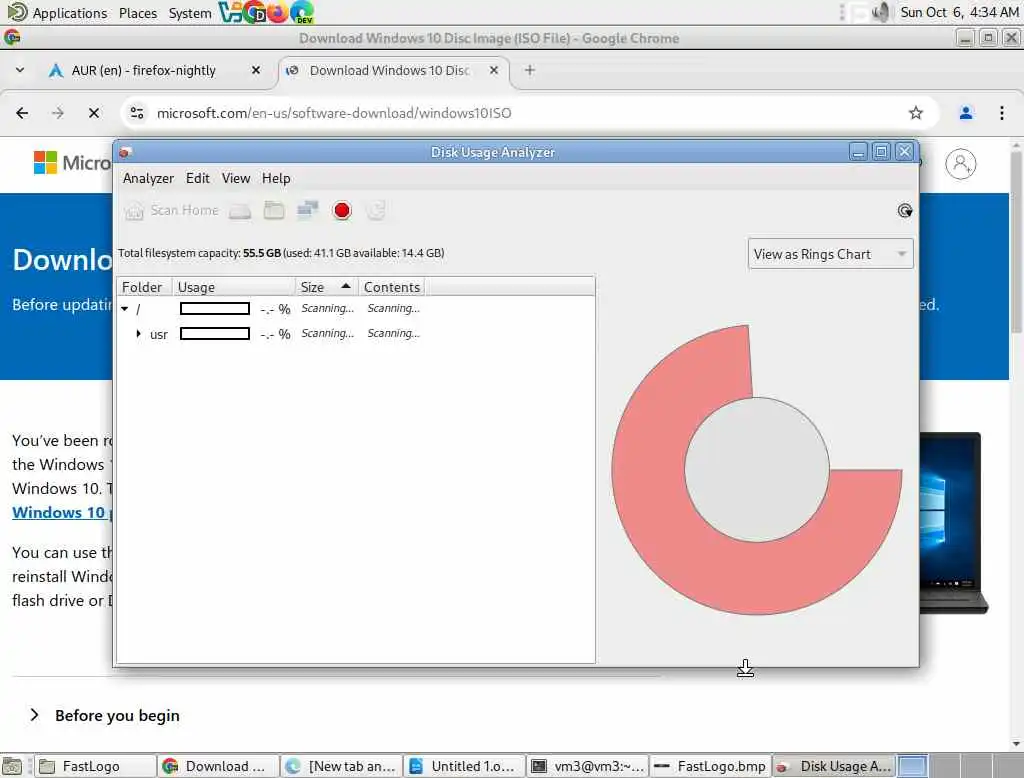
Task: Click the usage bar of the usr row
Action: (215, 334)
